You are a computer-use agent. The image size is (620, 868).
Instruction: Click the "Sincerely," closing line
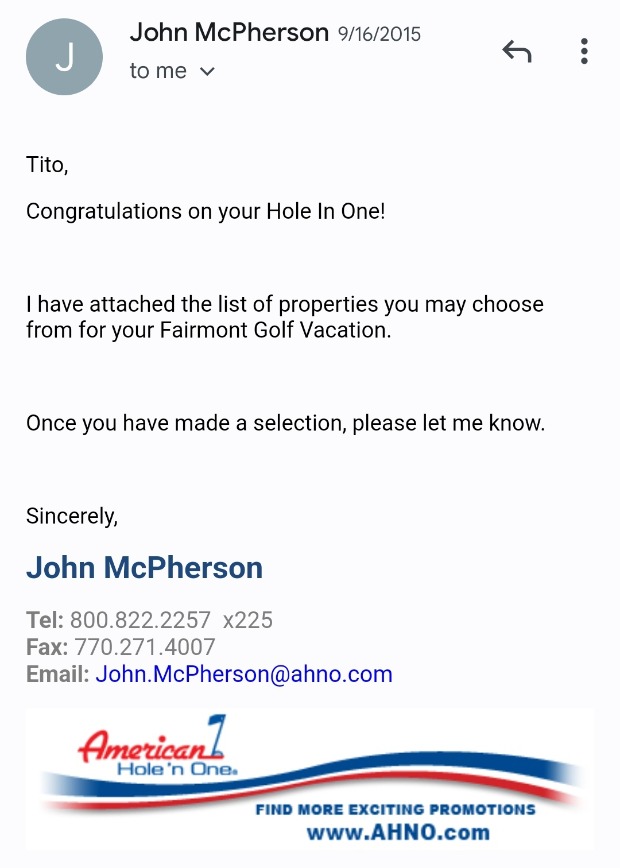pyautogui.click(x=72, y=517)
